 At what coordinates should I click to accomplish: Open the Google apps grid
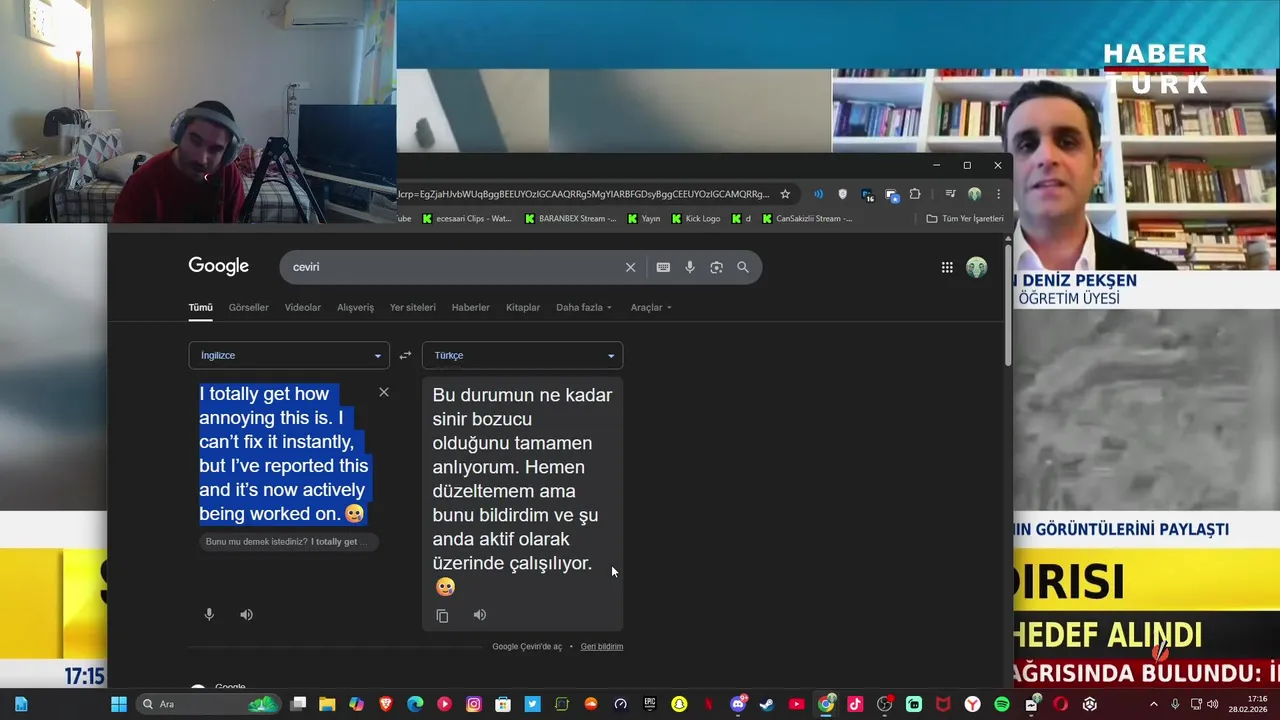click(947, 267)
